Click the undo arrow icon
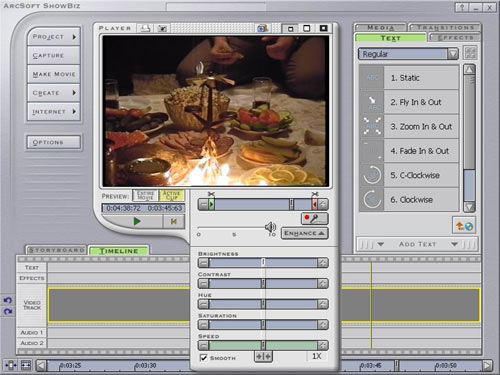The height and width of the screenshot is (375, 500). tap(8, 300)
